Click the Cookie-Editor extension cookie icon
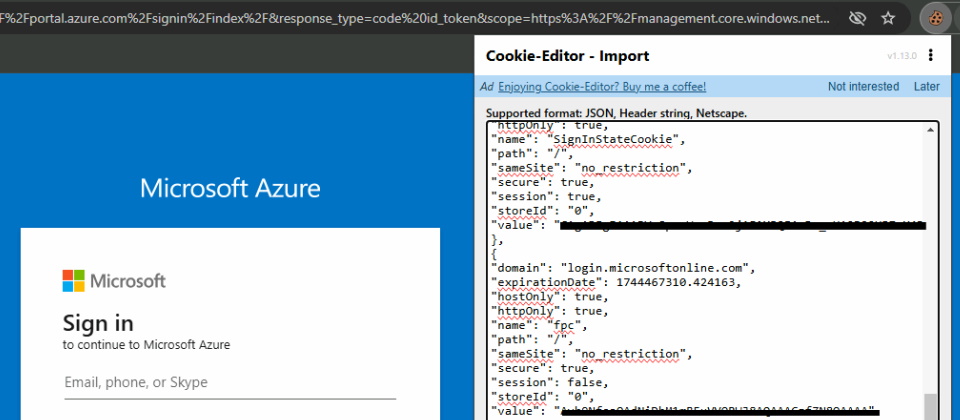 pyautogui.click(x=935, y=18)
